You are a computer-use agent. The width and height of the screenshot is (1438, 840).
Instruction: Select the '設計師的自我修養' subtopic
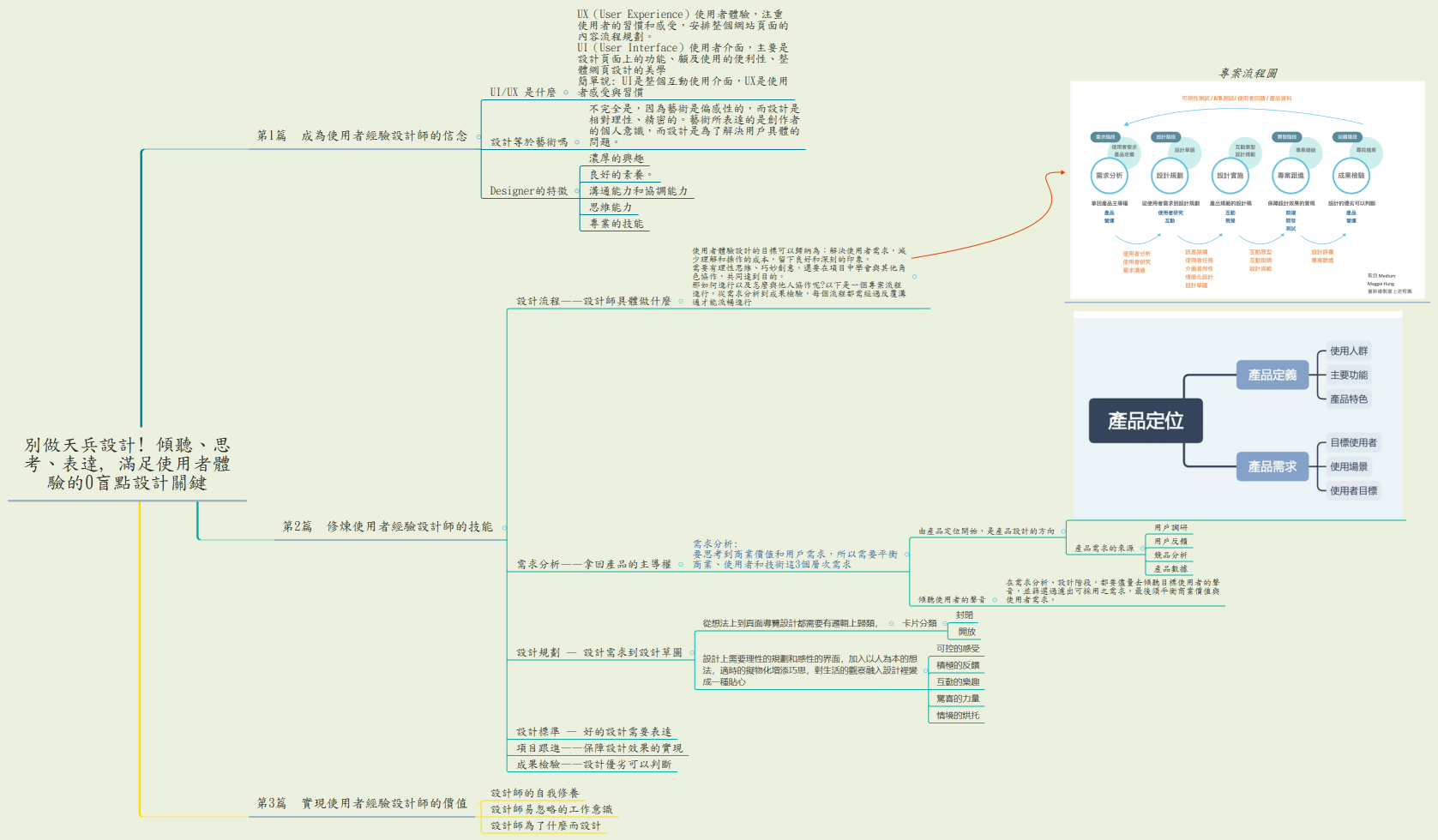534,793
